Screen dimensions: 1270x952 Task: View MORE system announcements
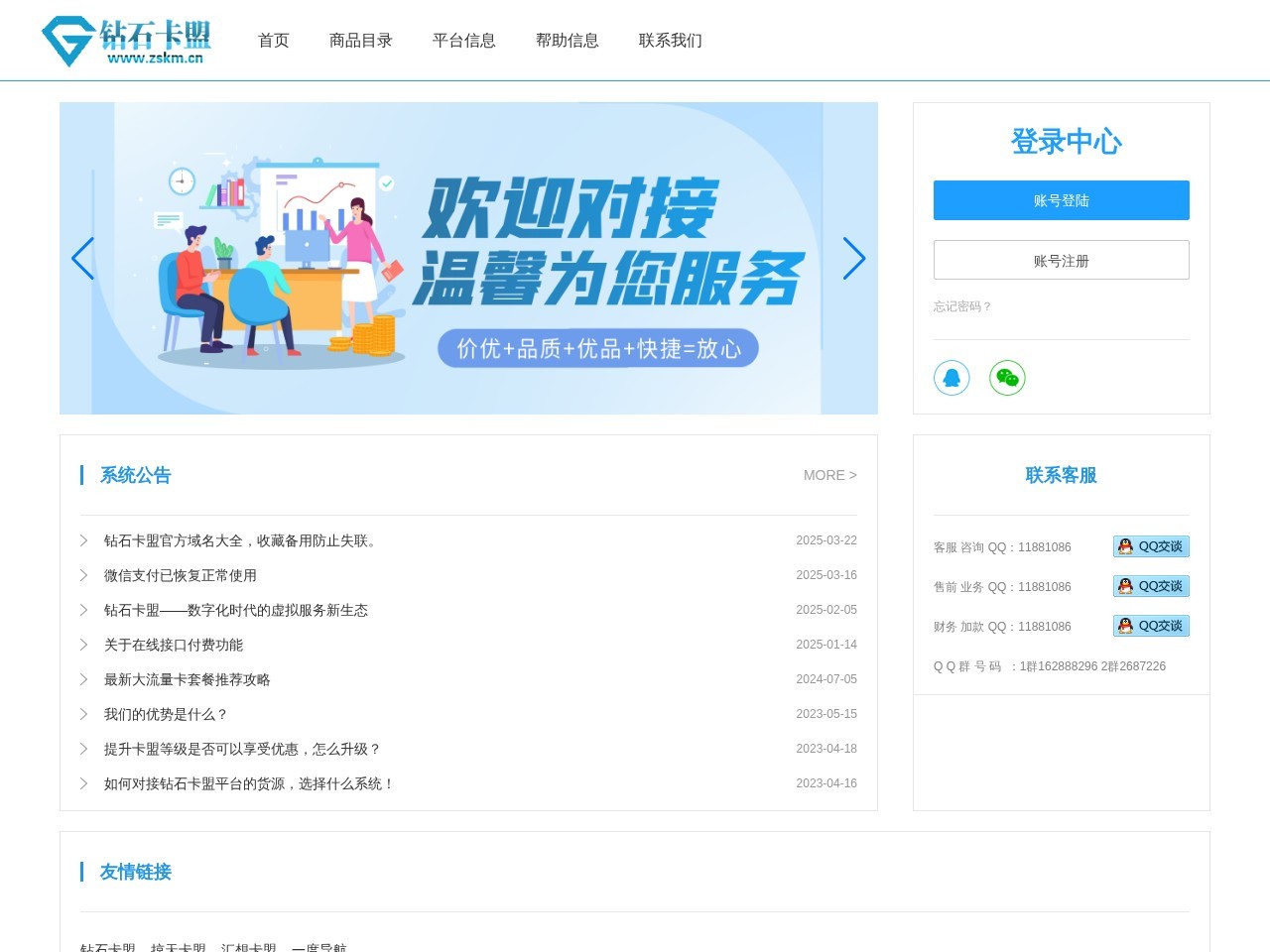(830, 475)
